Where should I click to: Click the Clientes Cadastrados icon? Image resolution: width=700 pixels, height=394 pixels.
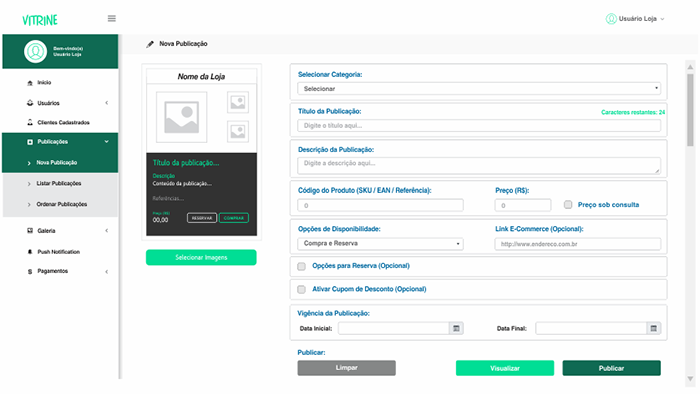tap(30, 122)
